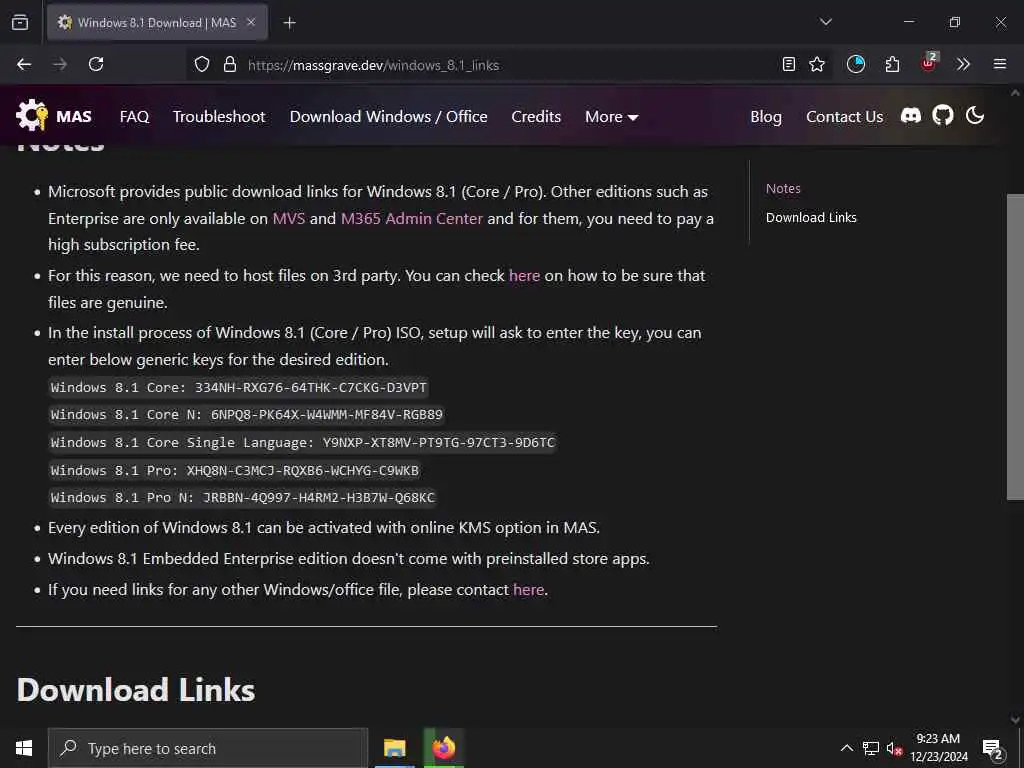Open the extensions puzzle icon
1024x768 pixels.
click(892, 64)
